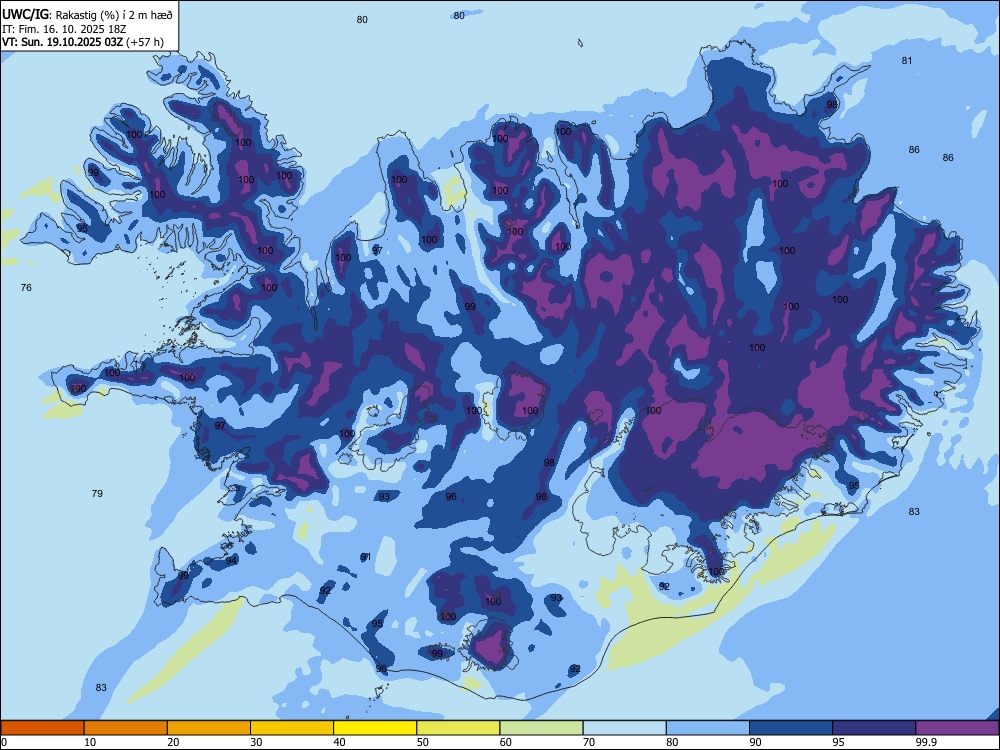Click the legend tick label '0'
The width and height of the screenshot is (1000, 750).
click(x=4, y=742)
